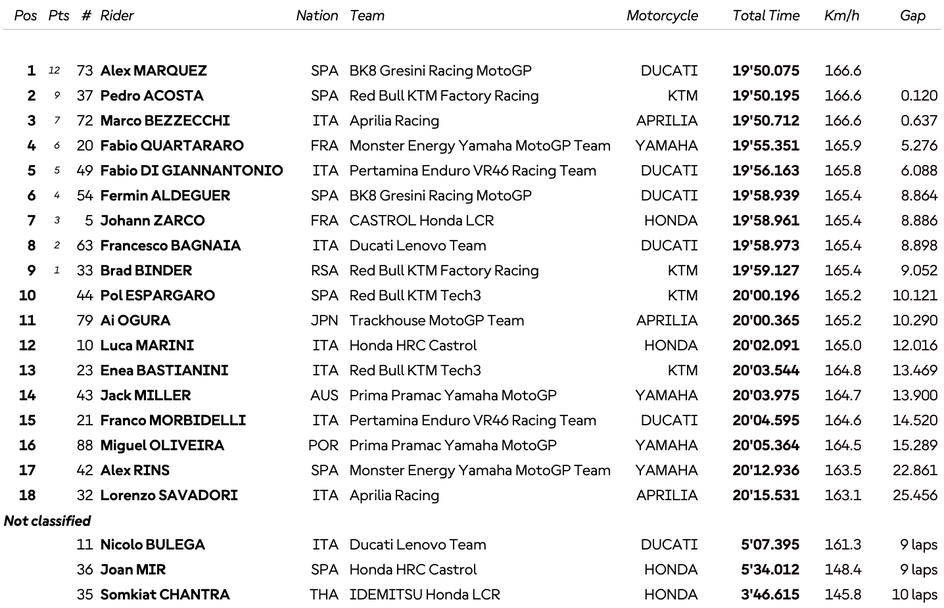The width and height of the screenshot is (944, 608).
Task: Select Johann ZARCO's team CASTROL Honda LCR
Action: [x=422, y=221]
